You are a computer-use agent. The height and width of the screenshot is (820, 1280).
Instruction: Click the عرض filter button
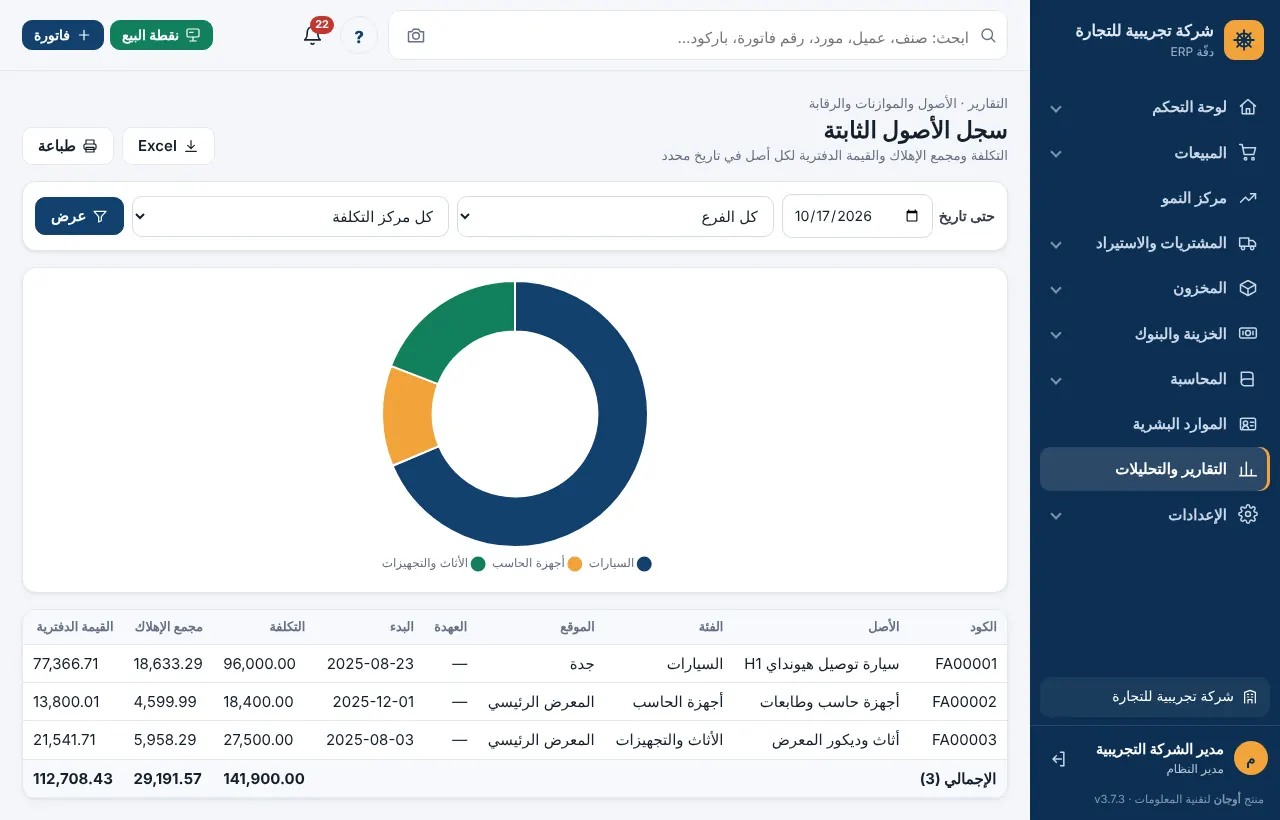click(79, 216)
